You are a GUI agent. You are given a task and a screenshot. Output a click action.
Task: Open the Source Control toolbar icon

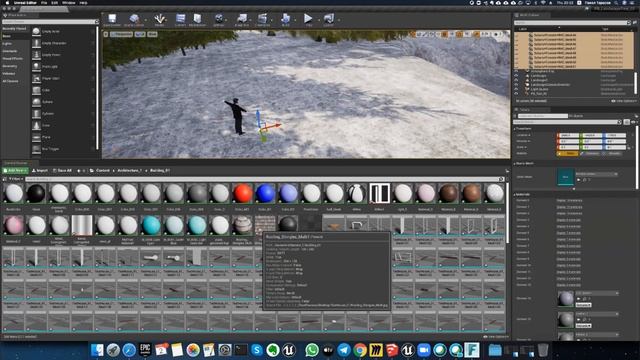[x=134, y=18]
